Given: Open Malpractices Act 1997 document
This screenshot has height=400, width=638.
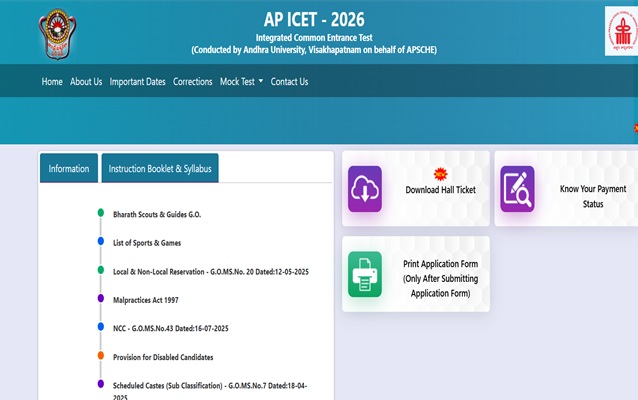Looking at the screenshot, I should tap(146, 300).
